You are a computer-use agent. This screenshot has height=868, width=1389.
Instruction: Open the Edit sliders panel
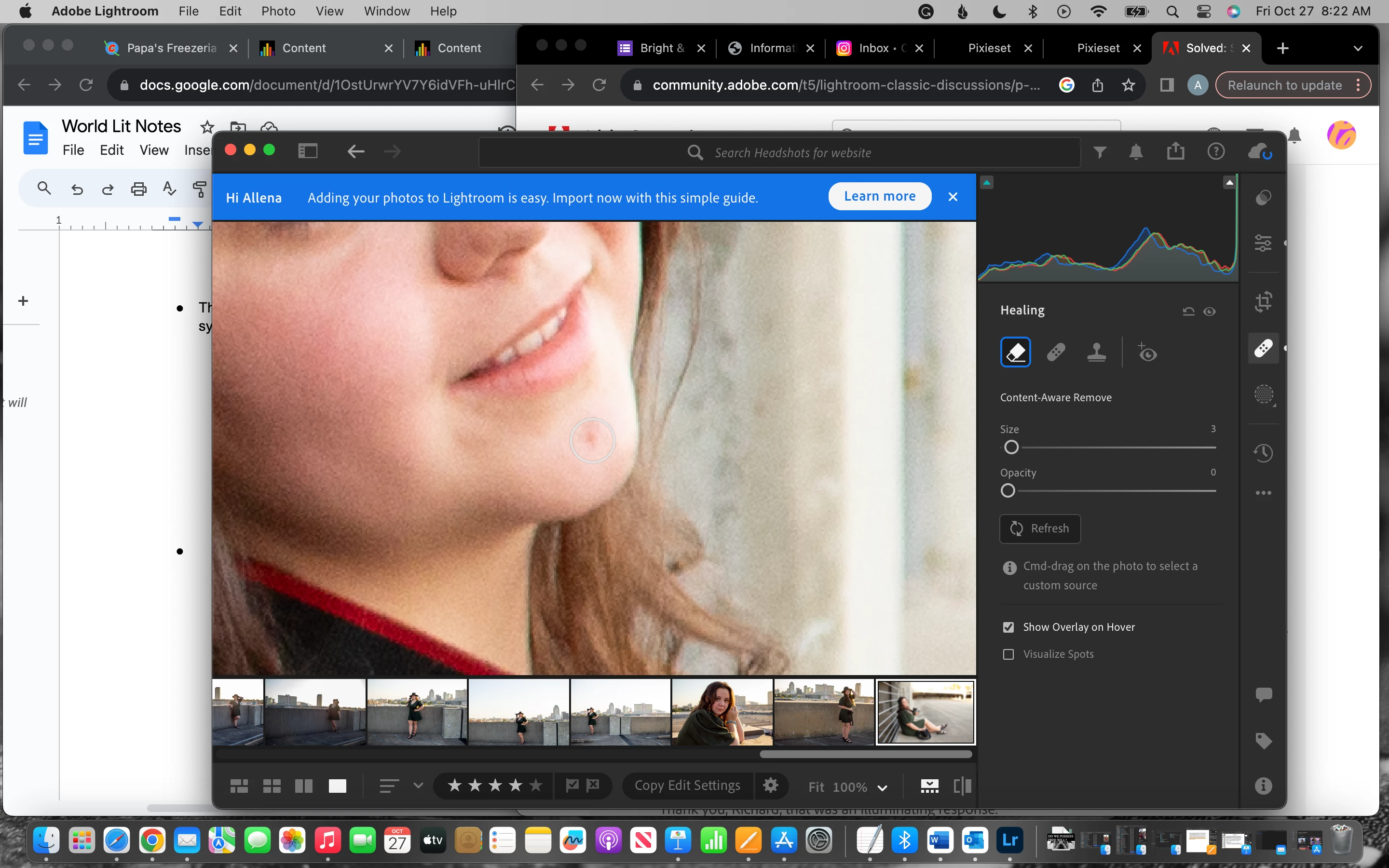(1263, 244)
